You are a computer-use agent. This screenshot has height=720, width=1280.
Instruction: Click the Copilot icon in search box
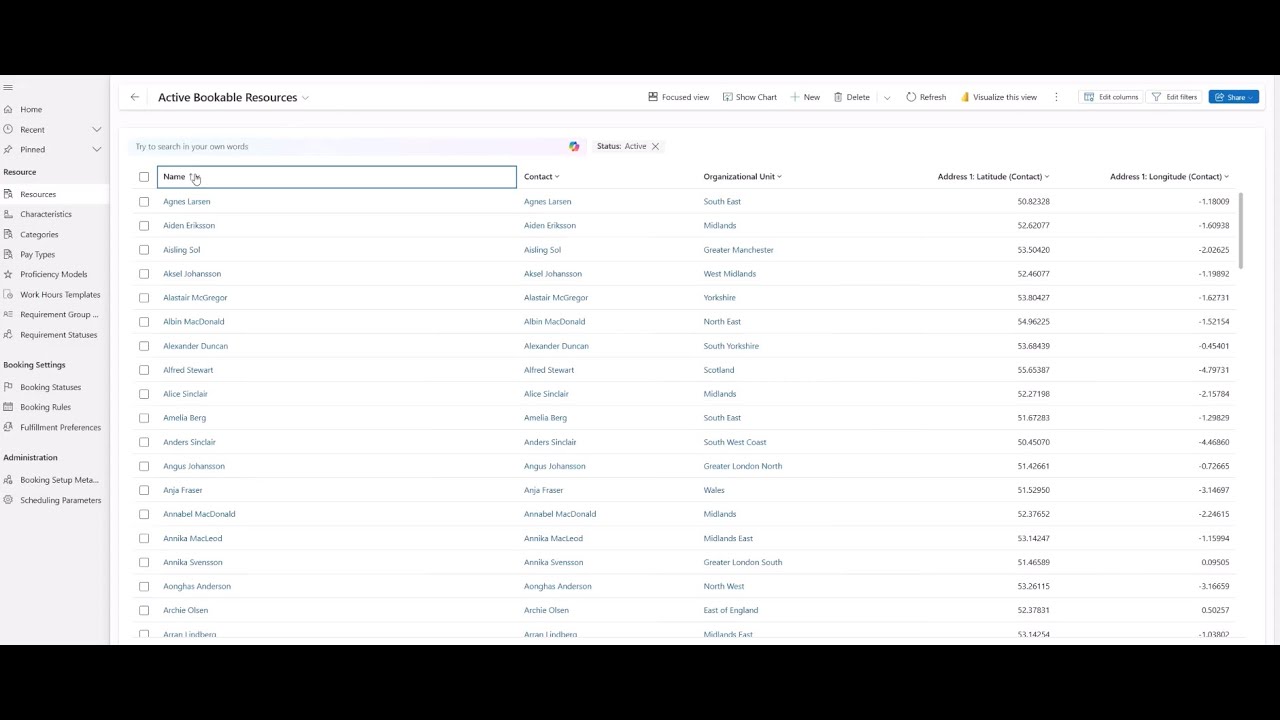574,146
